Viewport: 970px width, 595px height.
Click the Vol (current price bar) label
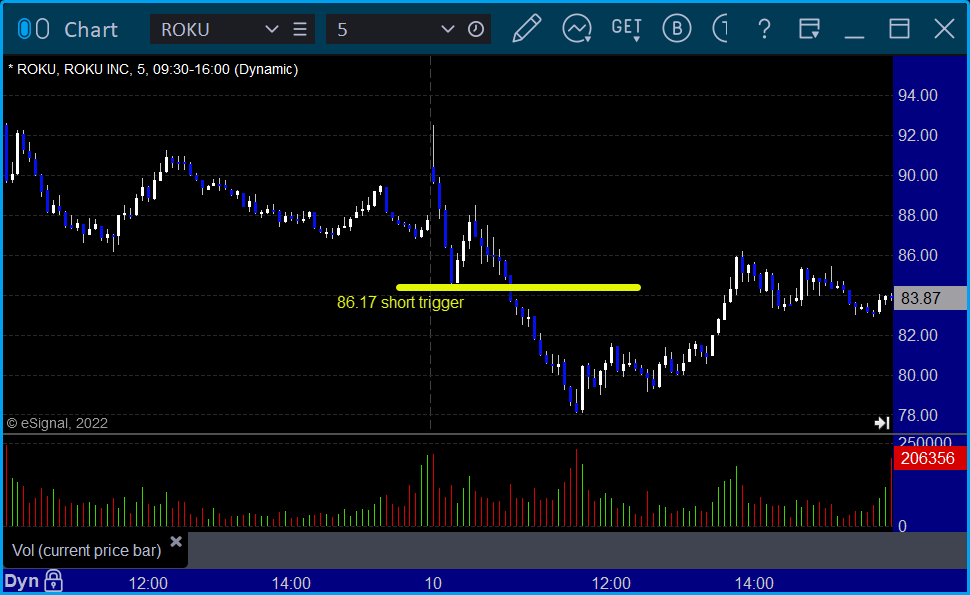(87, 550)
